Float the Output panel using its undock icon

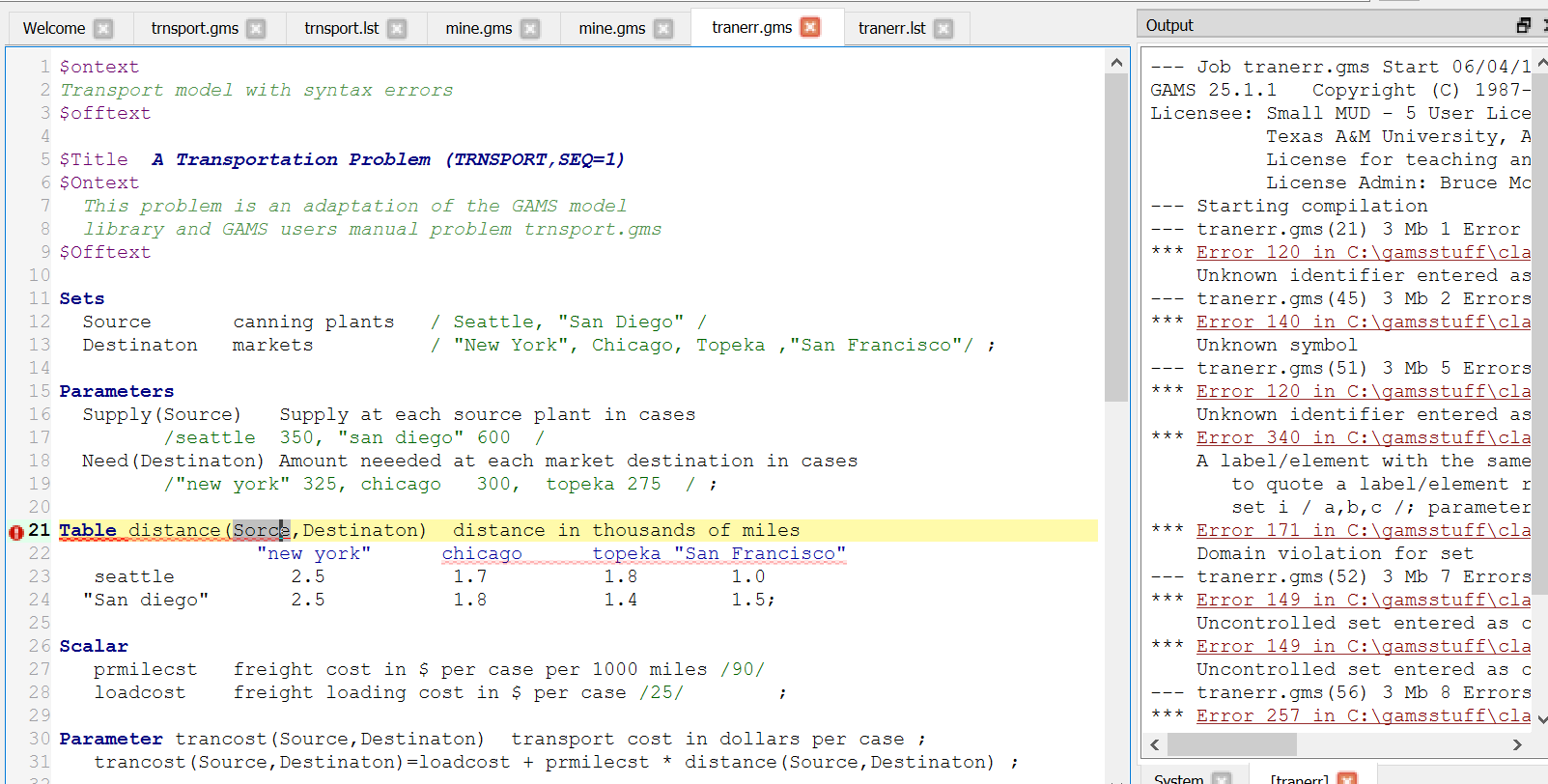(1523, 25)
